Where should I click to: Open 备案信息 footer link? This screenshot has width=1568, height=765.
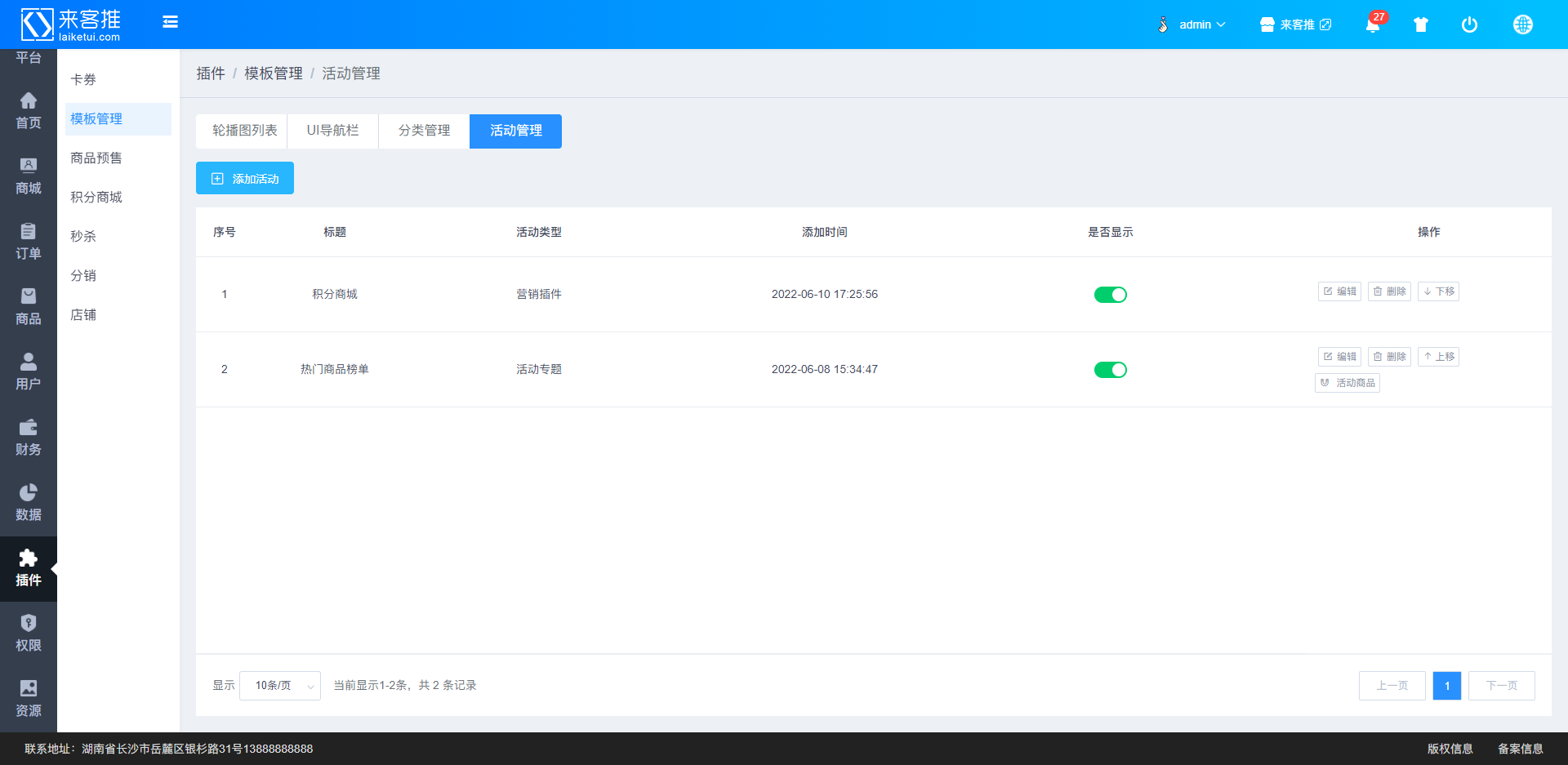coord(1520,749)
